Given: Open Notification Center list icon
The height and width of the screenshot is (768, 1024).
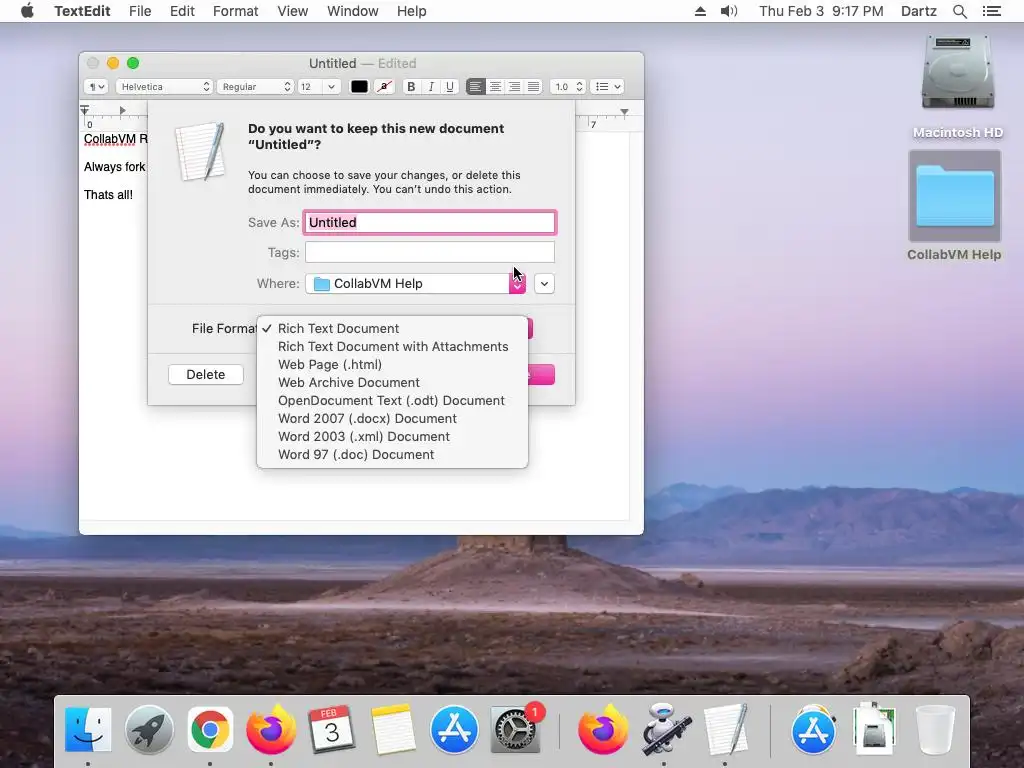Looking at the screenshot, I should click(991, 11).
